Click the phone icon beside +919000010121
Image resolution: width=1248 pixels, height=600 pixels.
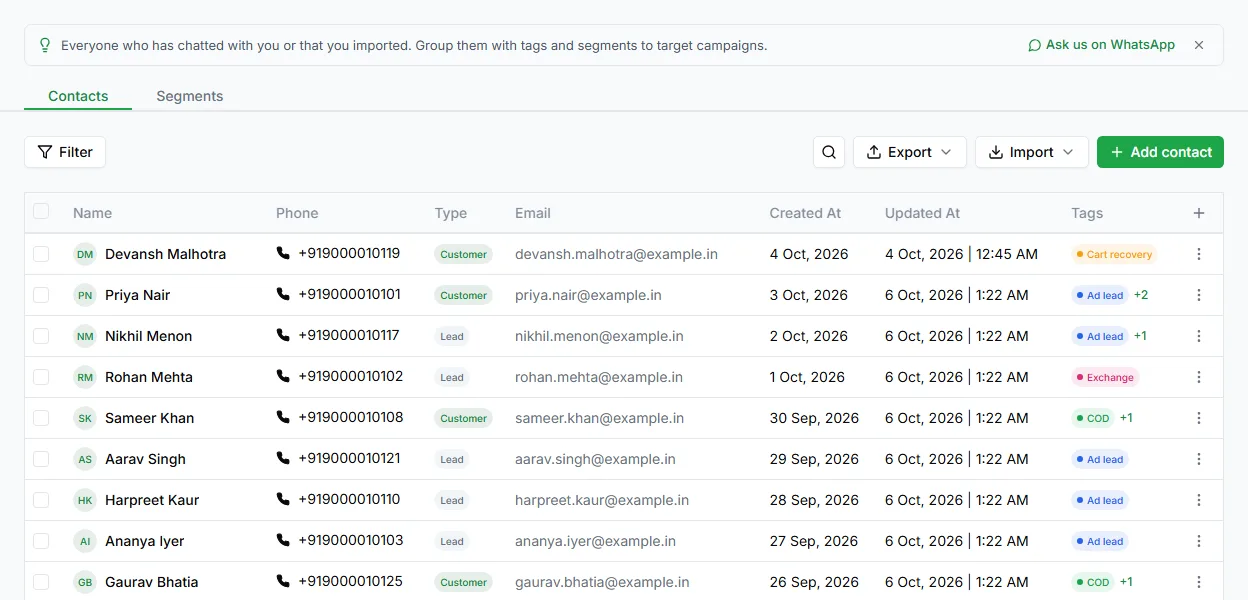(283, 458)
